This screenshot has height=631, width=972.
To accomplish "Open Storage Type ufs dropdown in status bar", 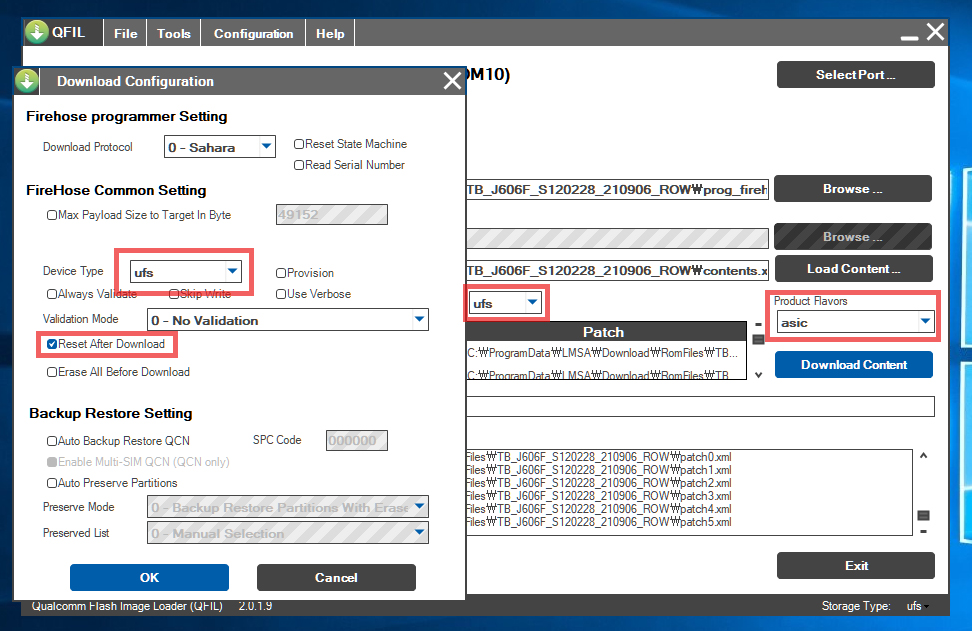I will click(917, 606).
